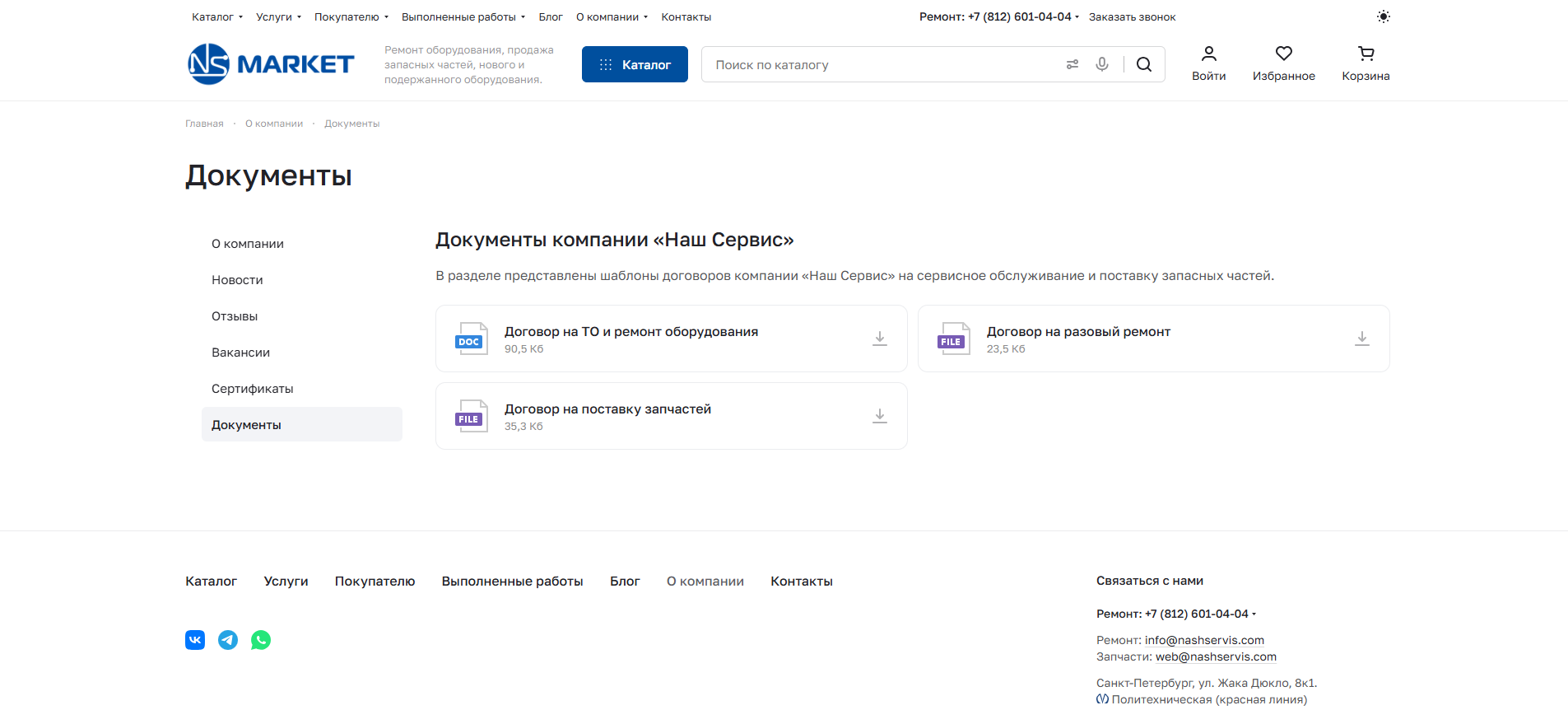The width and height of the screenshot is (1568, 724).
Task: Click Заказать звонок link
Action: click(x=1132, y=16)
